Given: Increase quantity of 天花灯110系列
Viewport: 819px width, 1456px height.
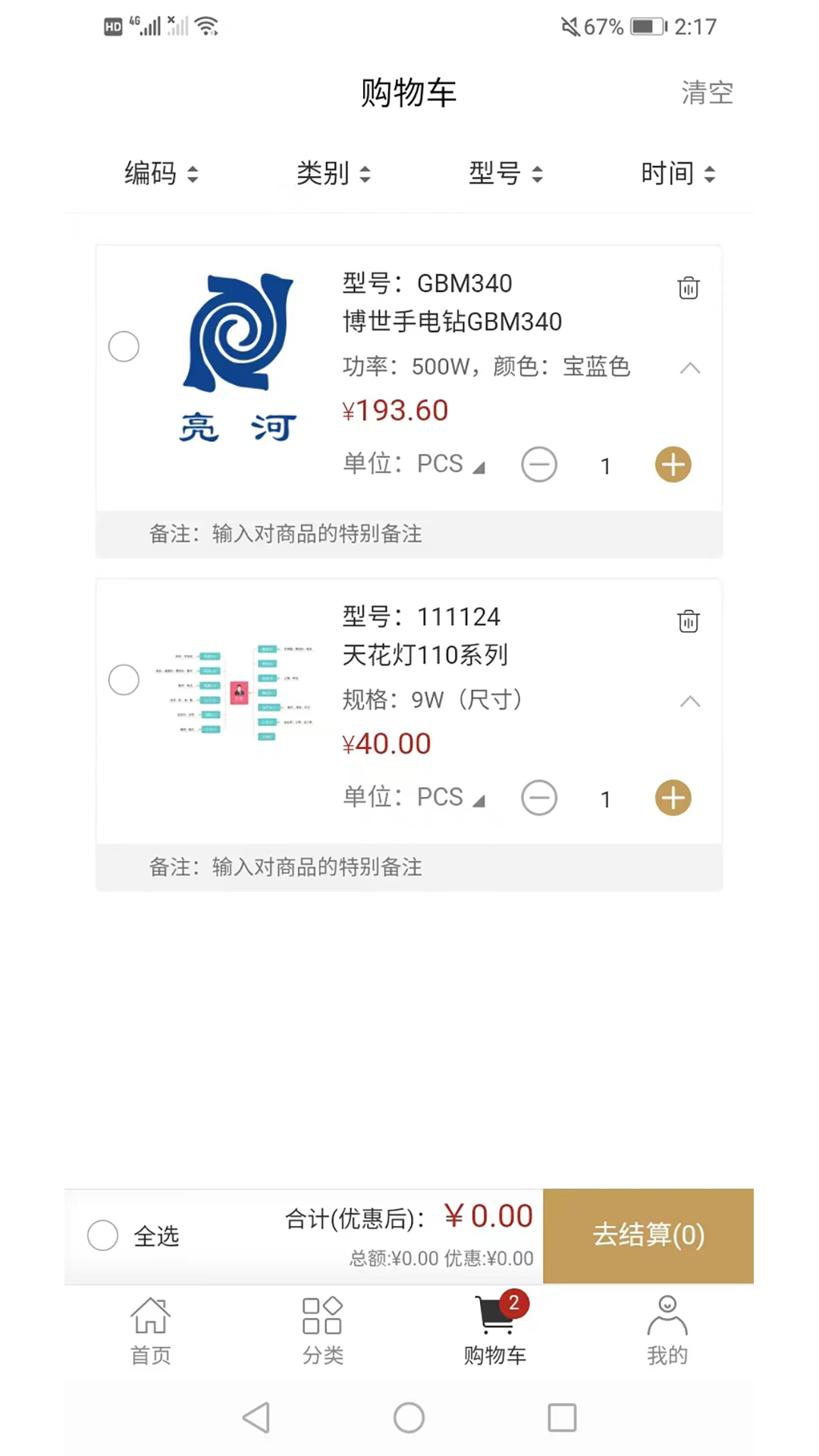Looking at the screenshot, I should click(x=673, y=798).
